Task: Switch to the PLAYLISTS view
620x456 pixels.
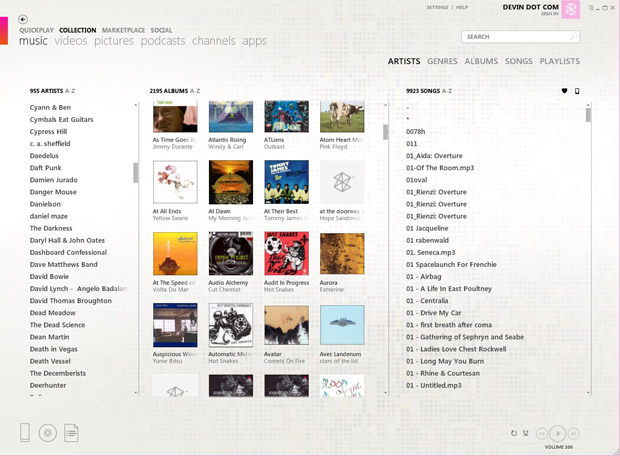Action: coord(560,61)
